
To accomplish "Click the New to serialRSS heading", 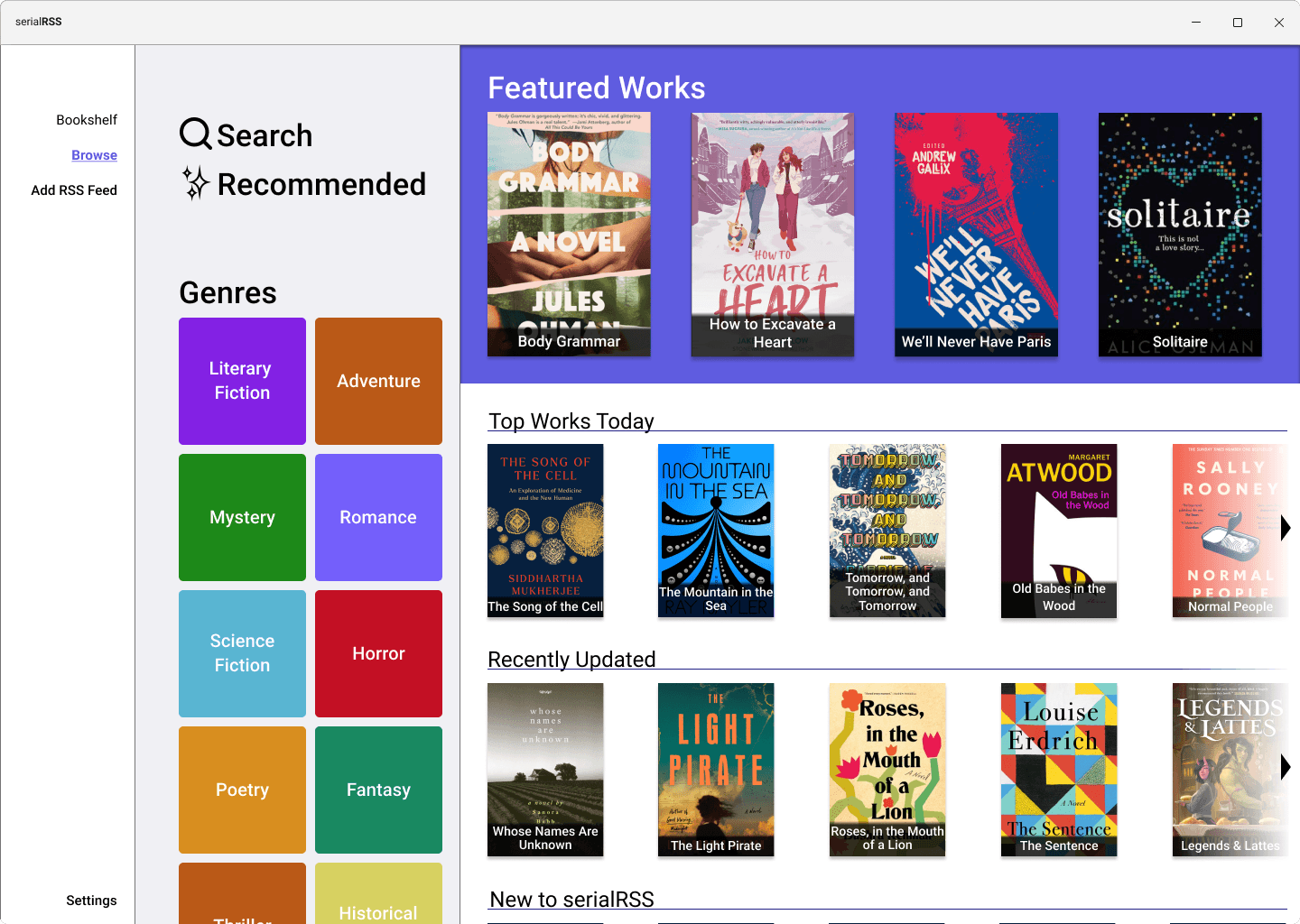I will click(x=571, y=900).
